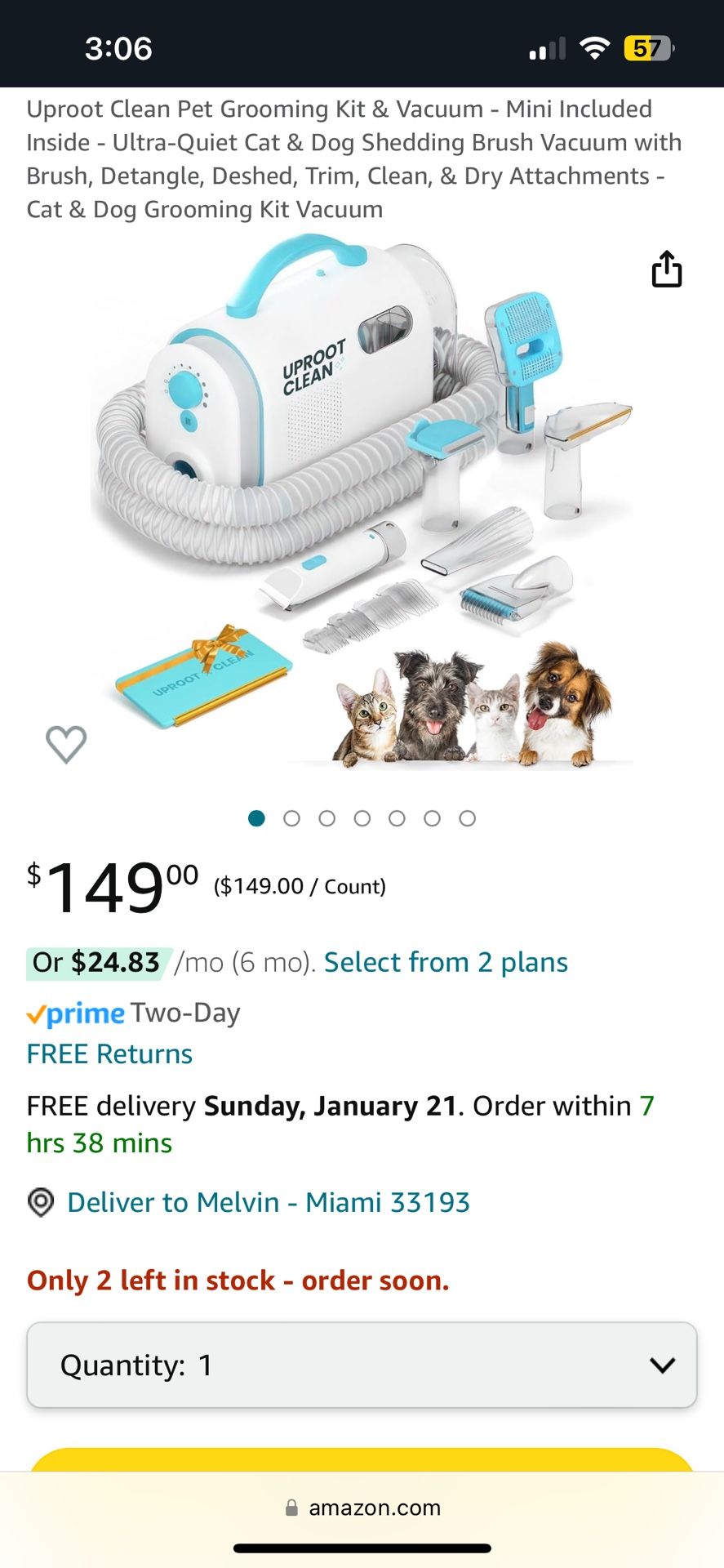724x1568 pixels.
Task: Tap the cellular signal bars icon
Action: [x=547, y=50]
